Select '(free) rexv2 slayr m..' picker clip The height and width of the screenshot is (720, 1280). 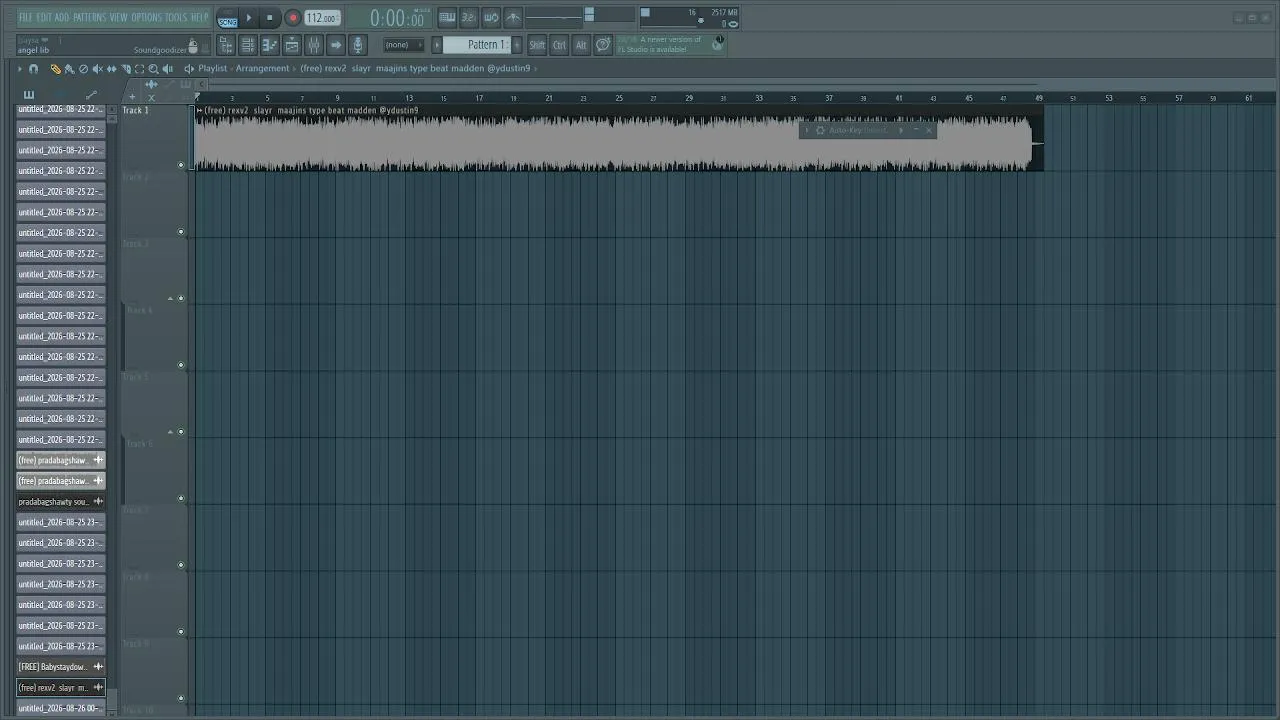[x=61, y=688]
